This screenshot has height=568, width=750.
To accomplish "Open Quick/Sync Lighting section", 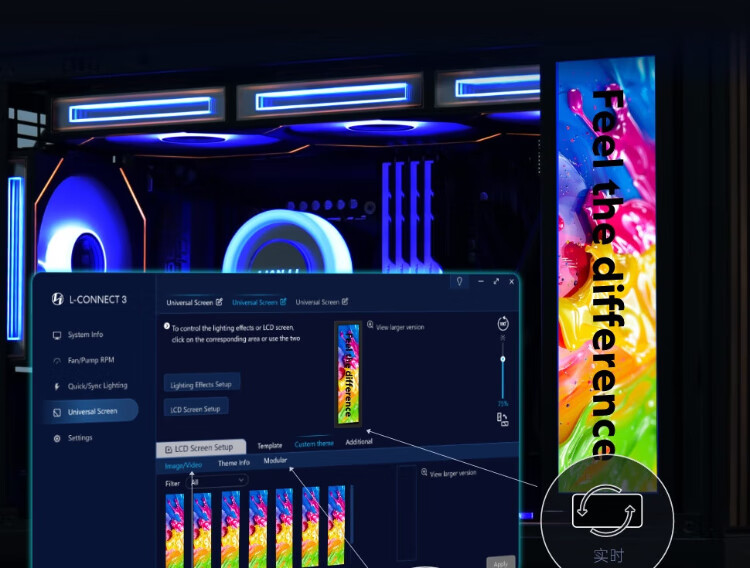I will tap(97, 385).
